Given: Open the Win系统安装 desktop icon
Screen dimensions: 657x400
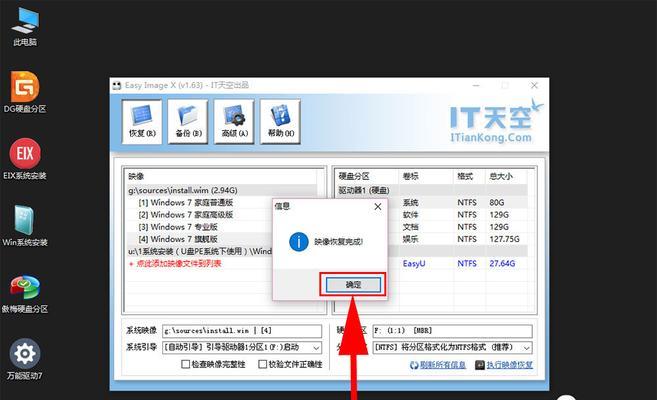Looking at the screenshot, I should [x=25, y=225].
